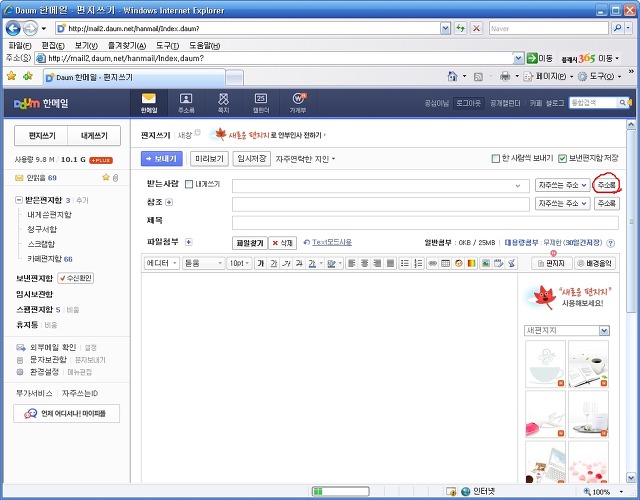This screenshot has height=500, width=640.
Task: Open the 보기 menu
Action: 86,45
